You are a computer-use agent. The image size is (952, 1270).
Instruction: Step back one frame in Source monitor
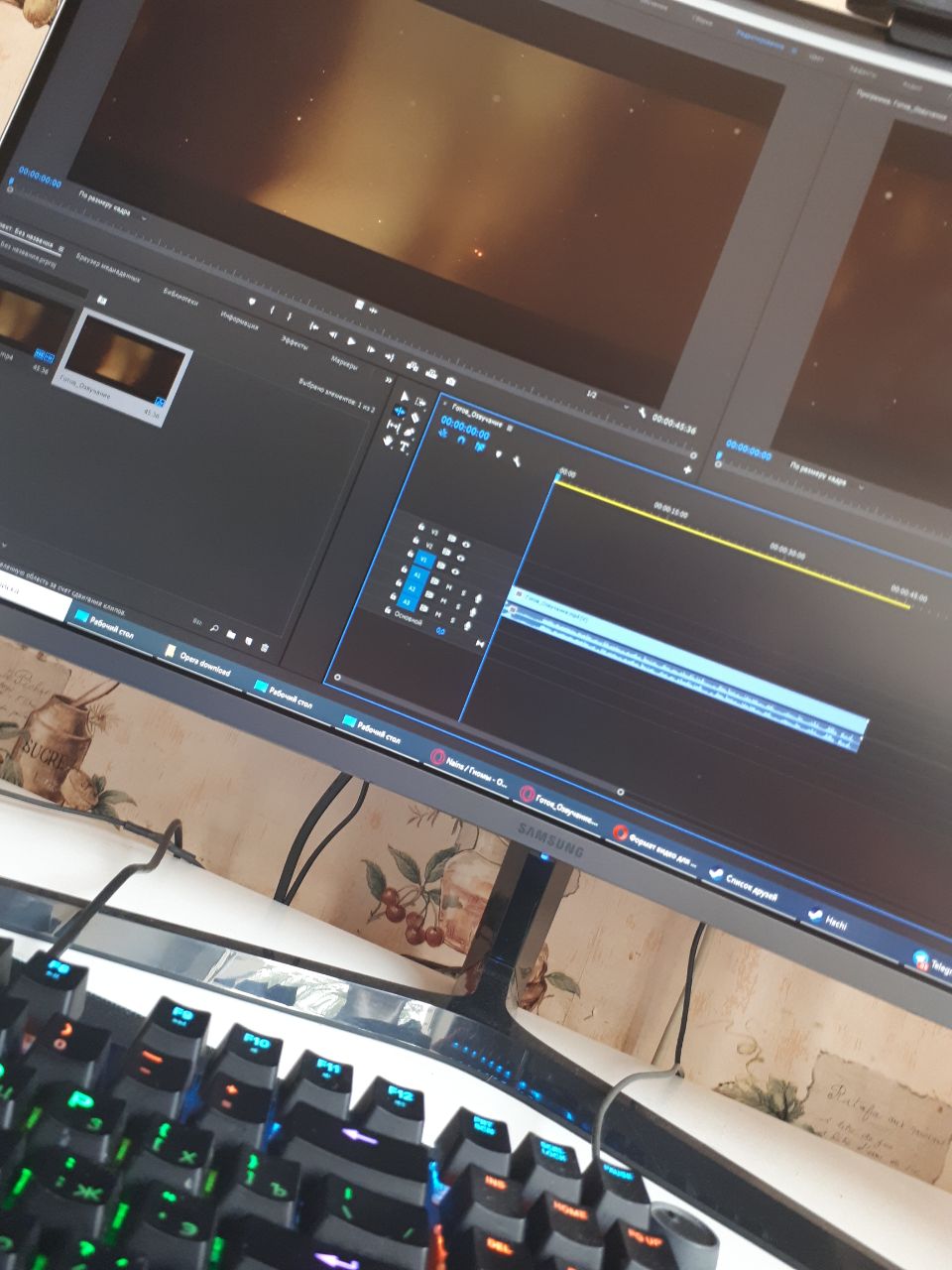[333, 334]
